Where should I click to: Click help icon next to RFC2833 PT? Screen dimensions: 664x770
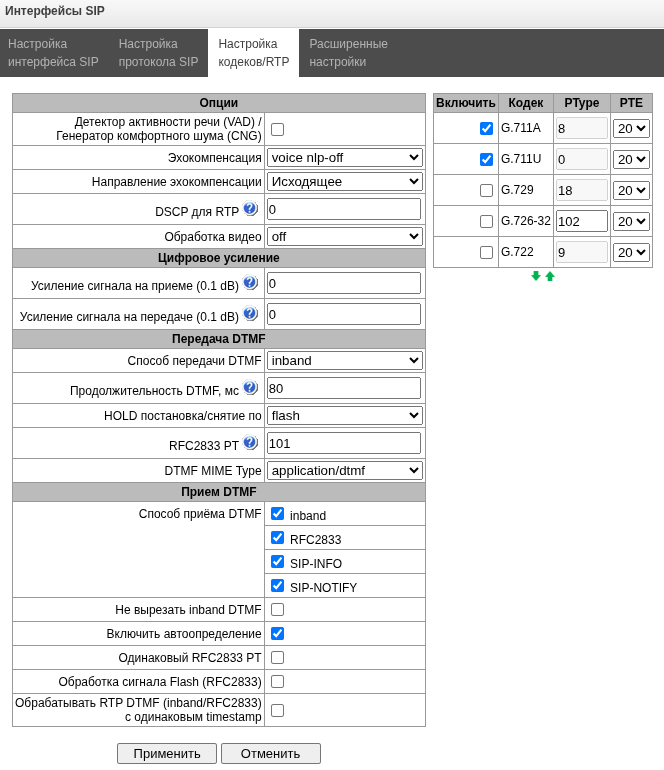250,443
